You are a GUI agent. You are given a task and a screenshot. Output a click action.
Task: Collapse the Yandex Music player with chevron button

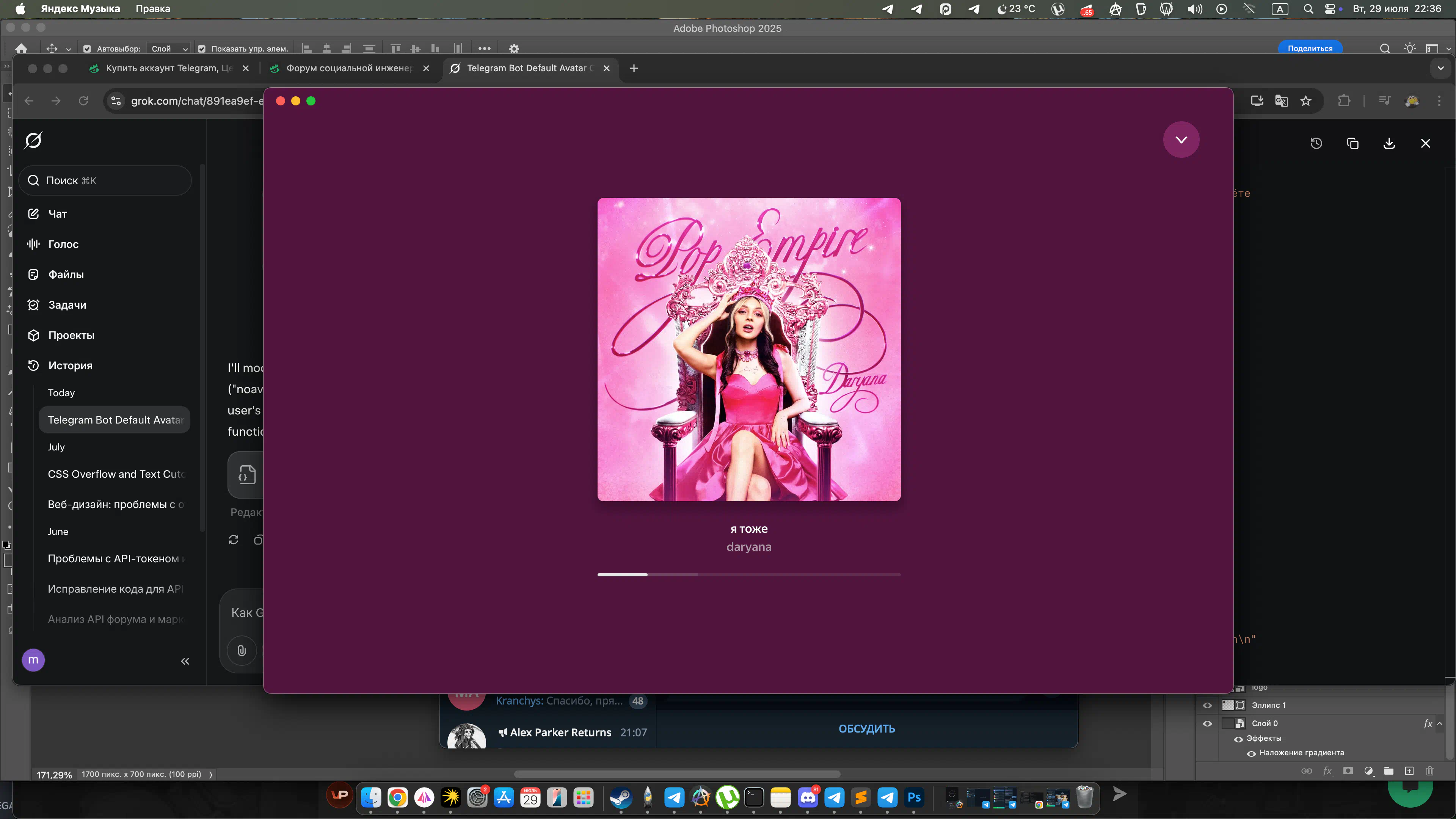[x=1181, y=140]
